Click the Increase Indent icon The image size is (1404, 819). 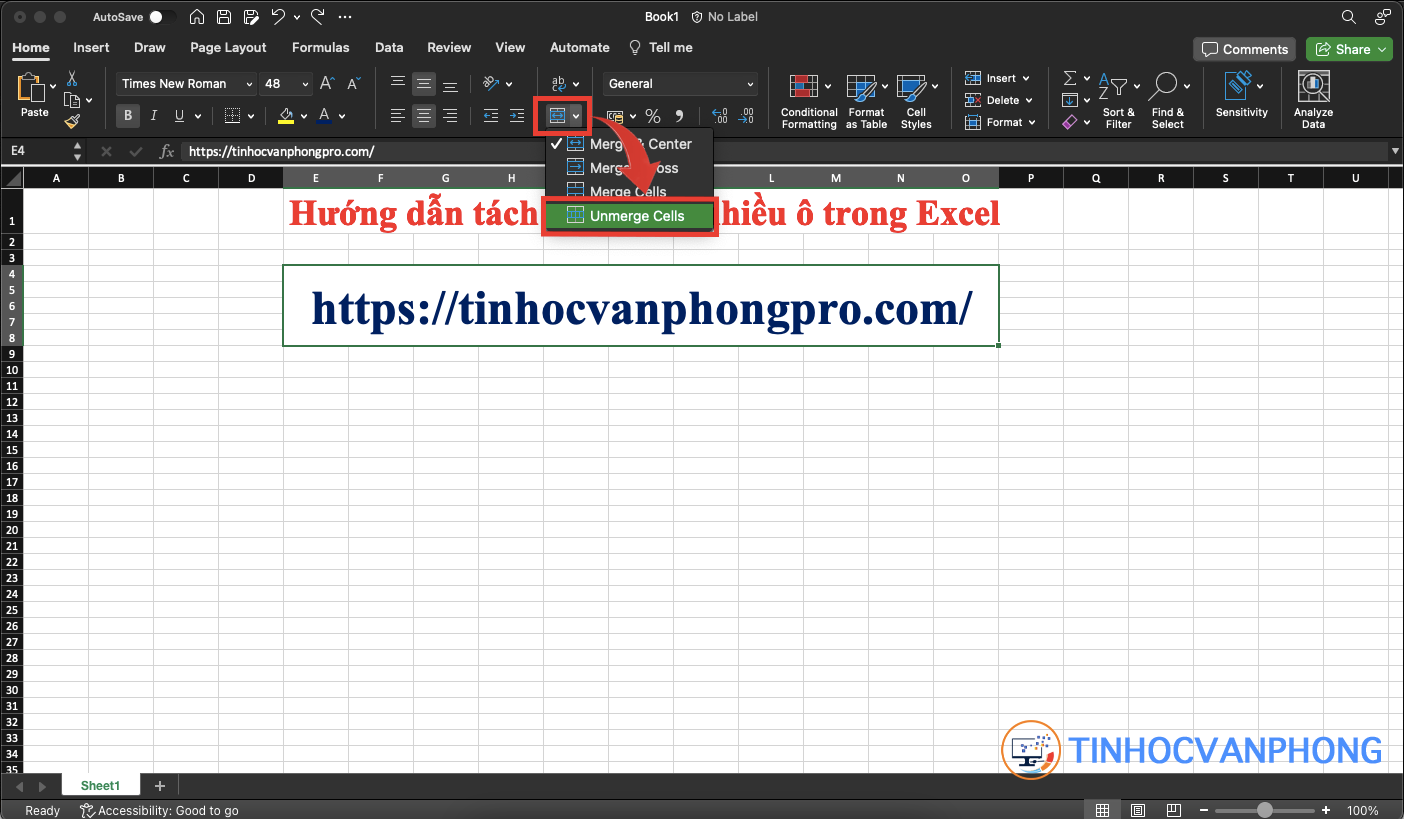[x=516, y=116]
